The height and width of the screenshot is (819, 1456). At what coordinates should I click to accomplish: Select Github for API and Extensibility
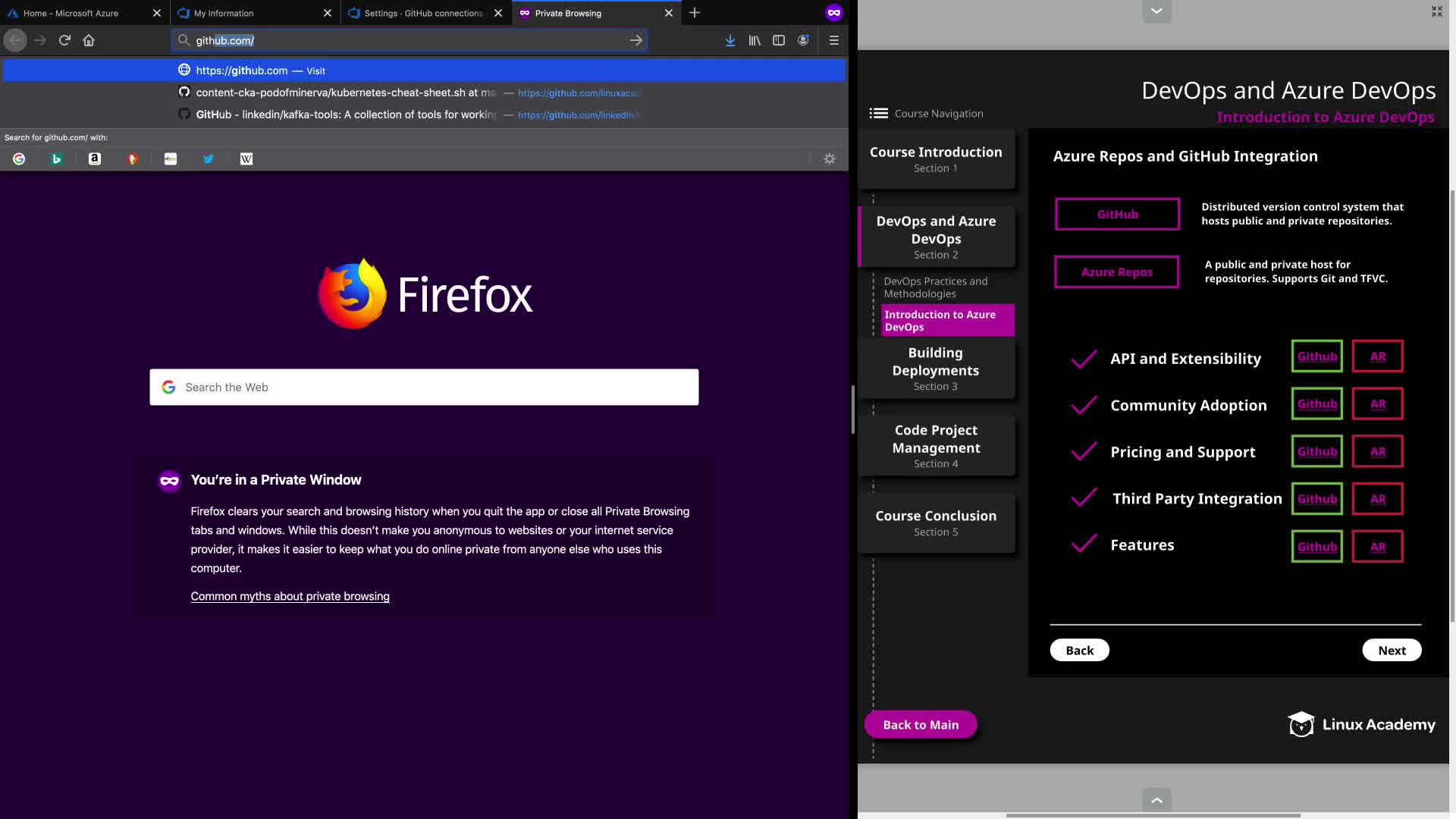point(1316,356)
